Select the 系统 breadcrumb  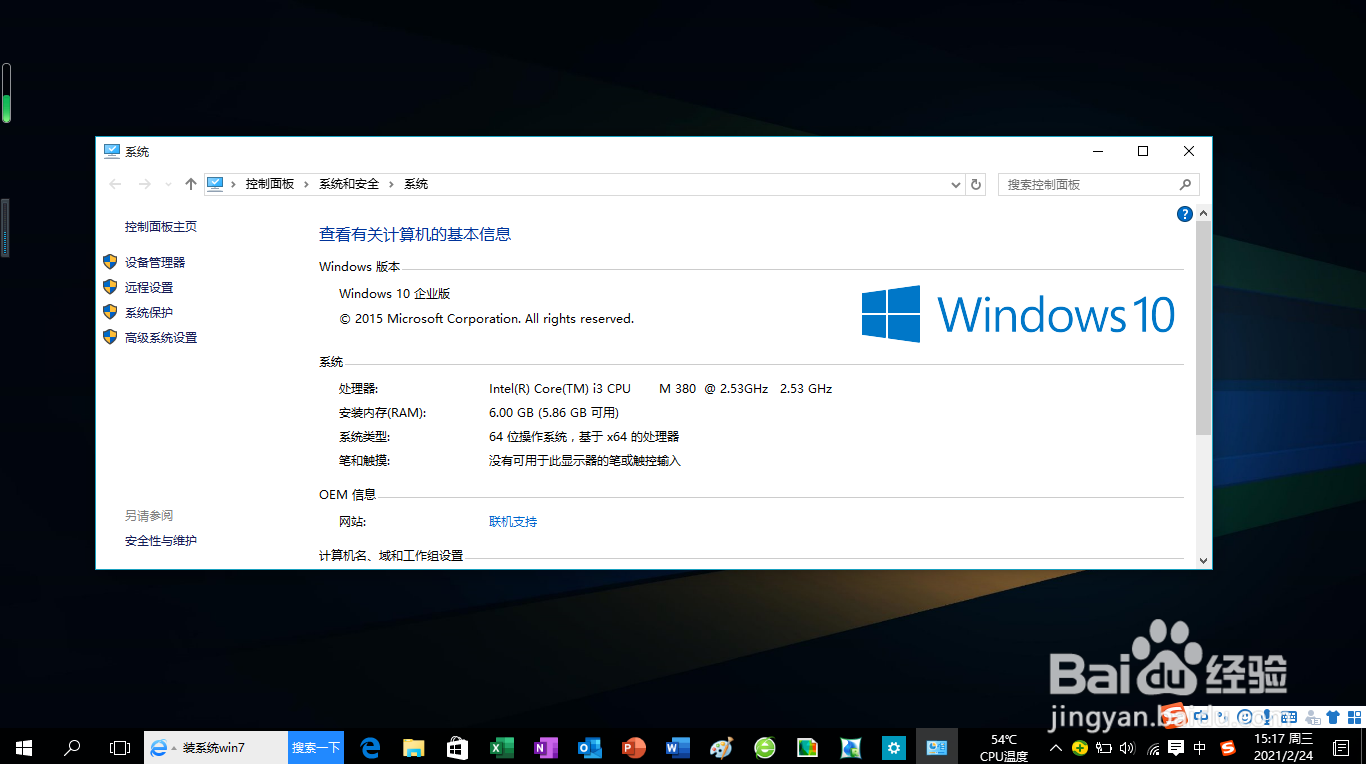pos(416,184)
